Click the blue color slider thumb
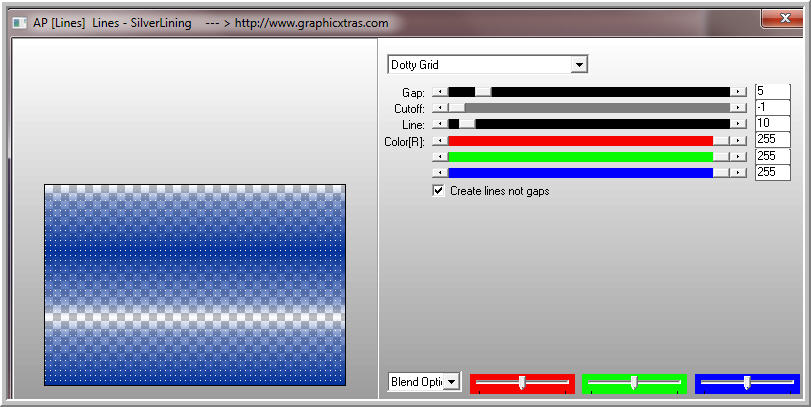The image size is (811, 407). click(x=721, y=173)
